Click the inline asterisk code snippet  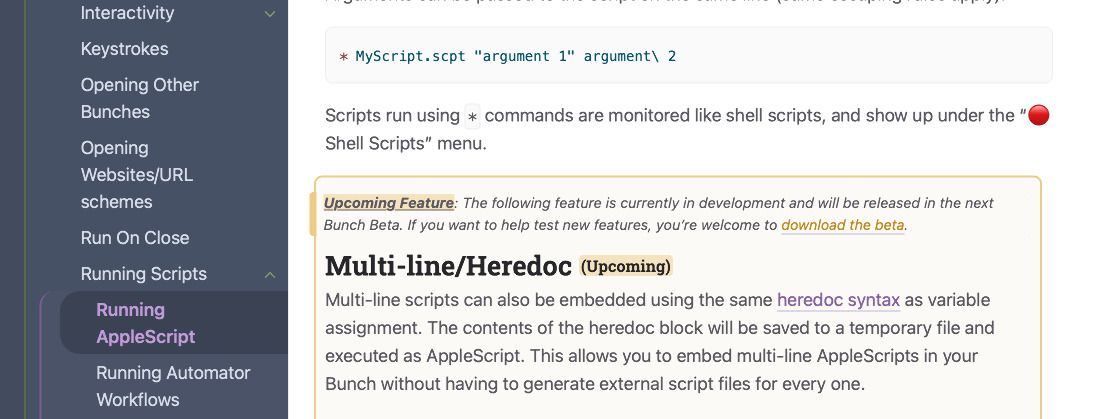(473, 116)
